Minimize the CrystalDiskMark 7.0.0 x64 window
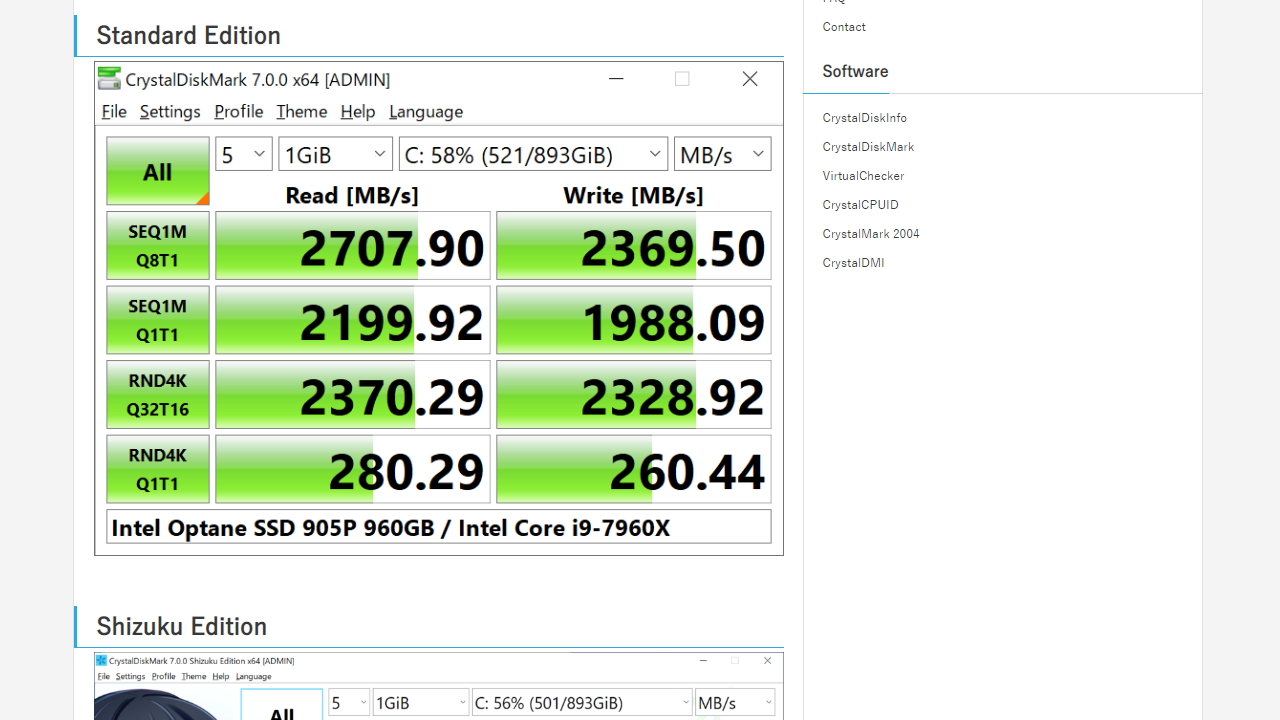Image resolution: width=1280 pixels, height=720 pixels. point(616,79)
